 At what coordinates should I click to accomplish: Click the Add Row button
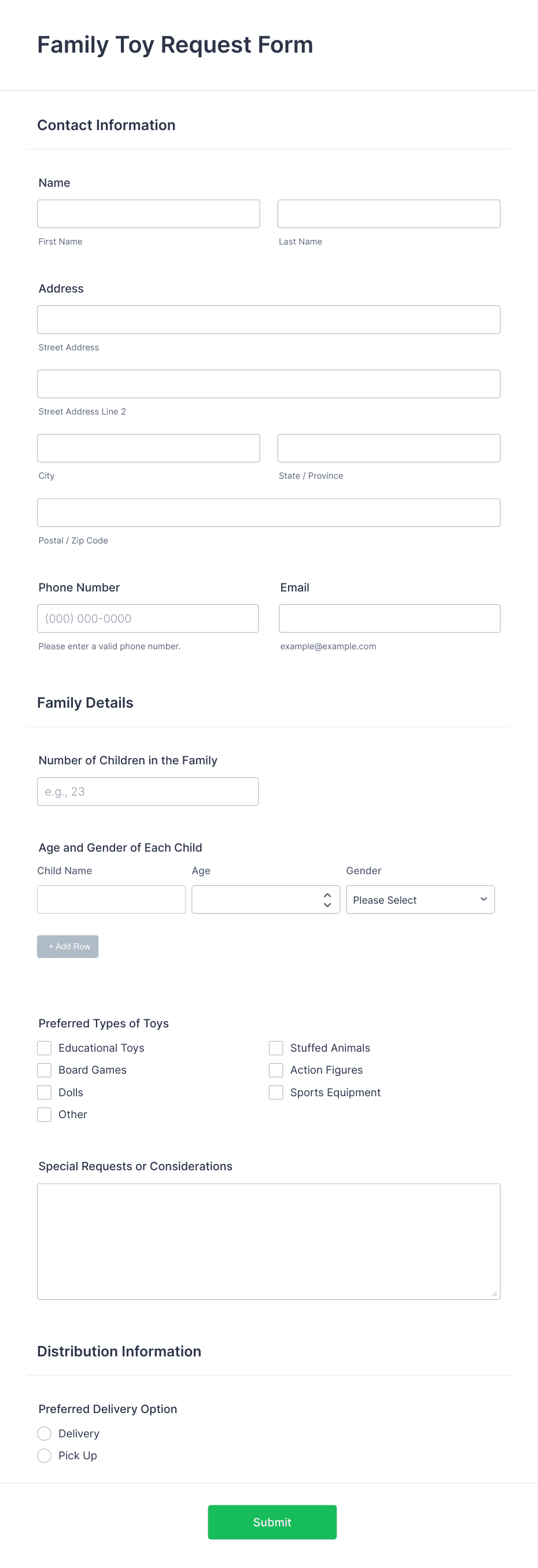point(67,946)
